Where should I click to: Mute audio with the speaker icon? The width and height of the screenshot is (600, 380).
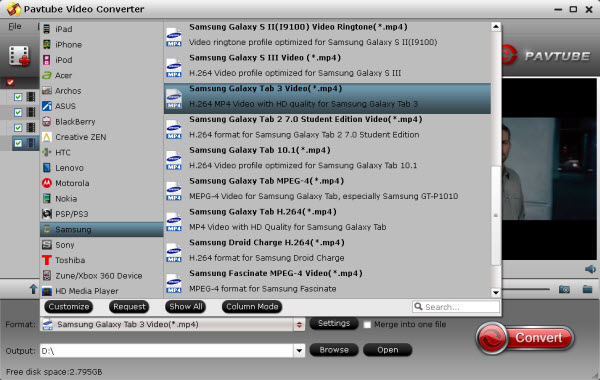pos(590,269)
